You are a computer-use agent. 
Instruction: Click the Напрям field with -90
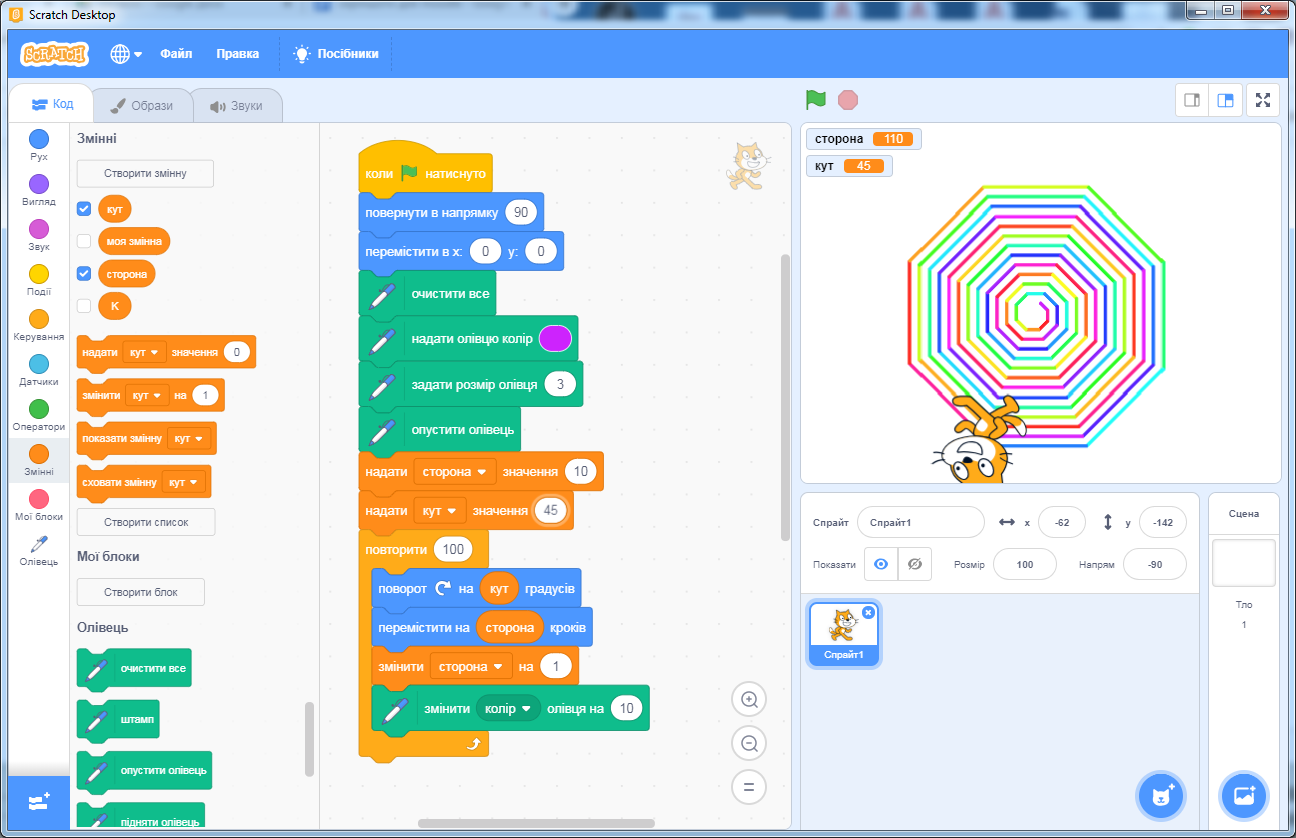point(1155,564)
